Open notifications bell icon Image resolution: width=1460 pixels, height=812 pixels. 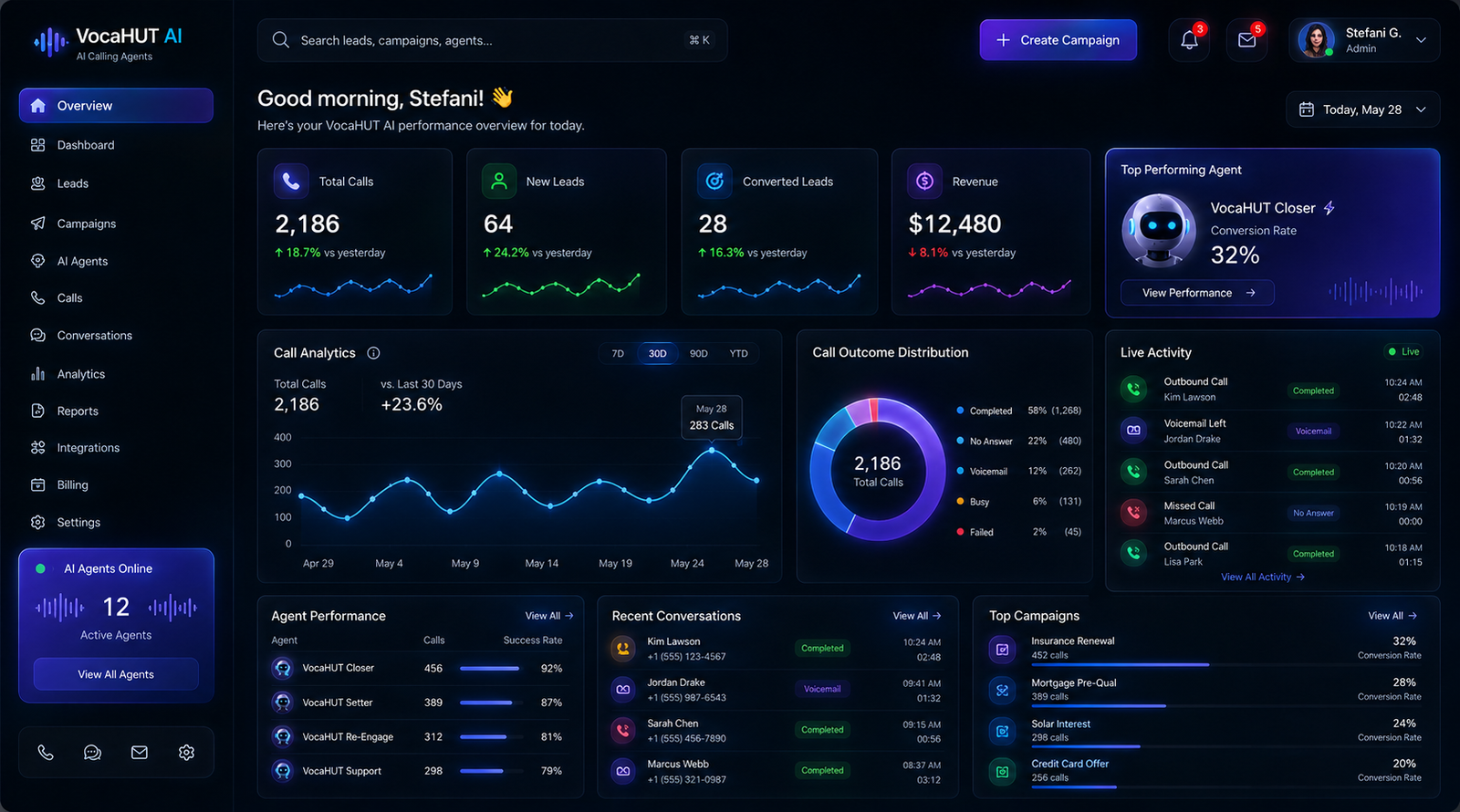(1189, 40)
